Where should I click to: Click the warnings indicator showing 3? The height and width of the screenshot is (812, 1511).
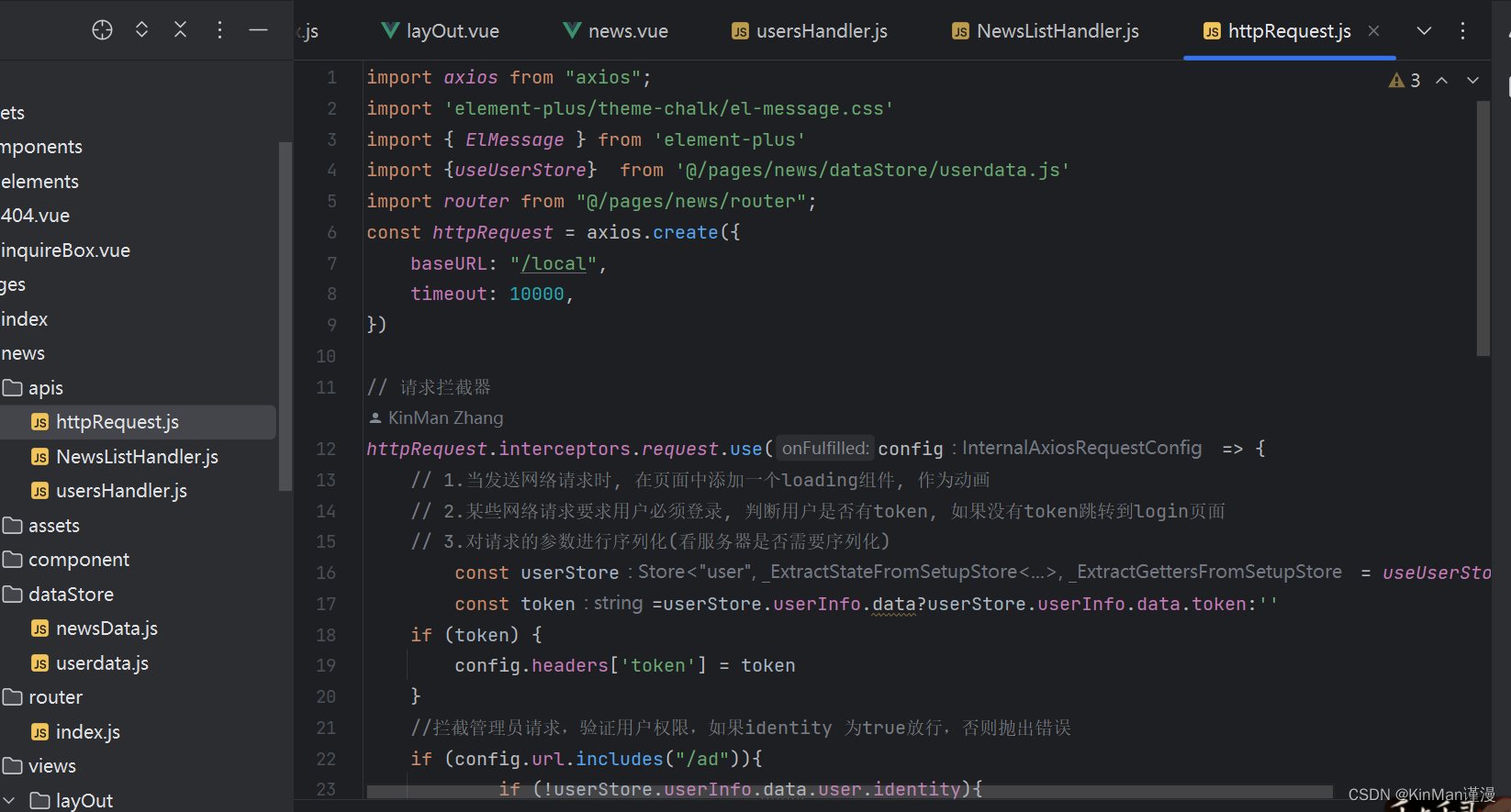coord(1405,81)
